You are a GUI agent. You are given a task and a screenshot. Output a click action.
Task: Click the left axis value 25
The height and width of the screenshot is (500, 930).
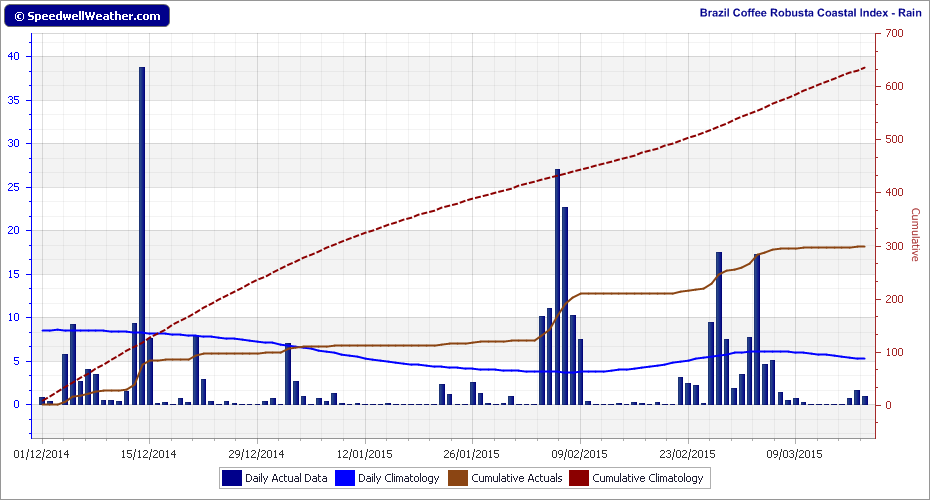pyautogui.click(x=14, y=187)
